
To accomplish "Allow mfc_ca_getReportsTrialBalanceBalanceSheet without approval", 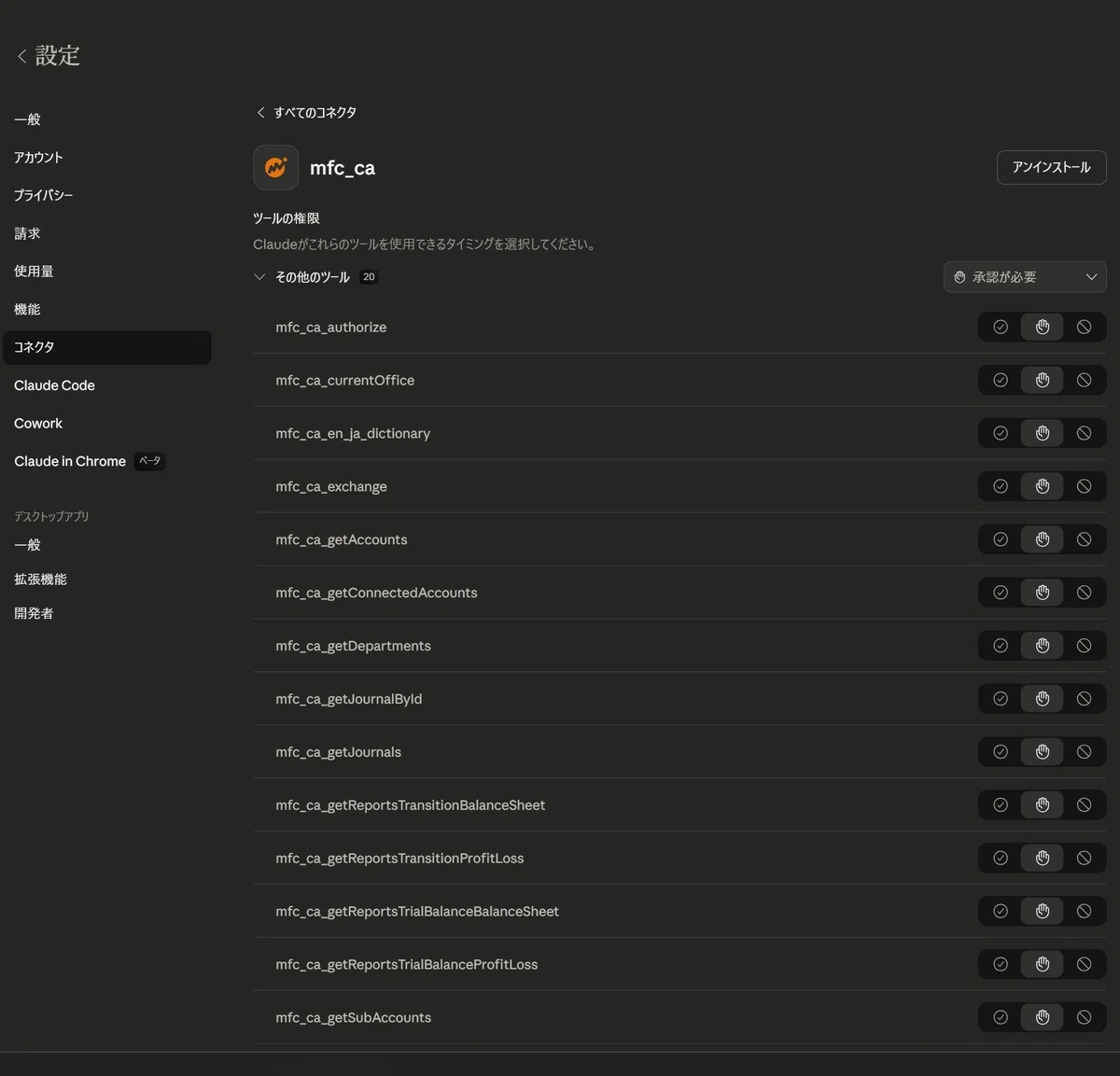I will [1001, 912].
